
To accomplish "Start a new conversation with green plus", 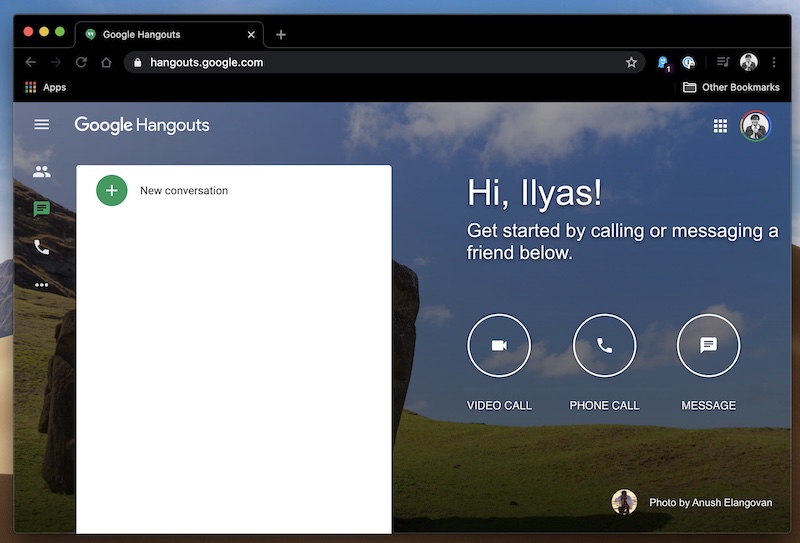I will tap(112, 190).
